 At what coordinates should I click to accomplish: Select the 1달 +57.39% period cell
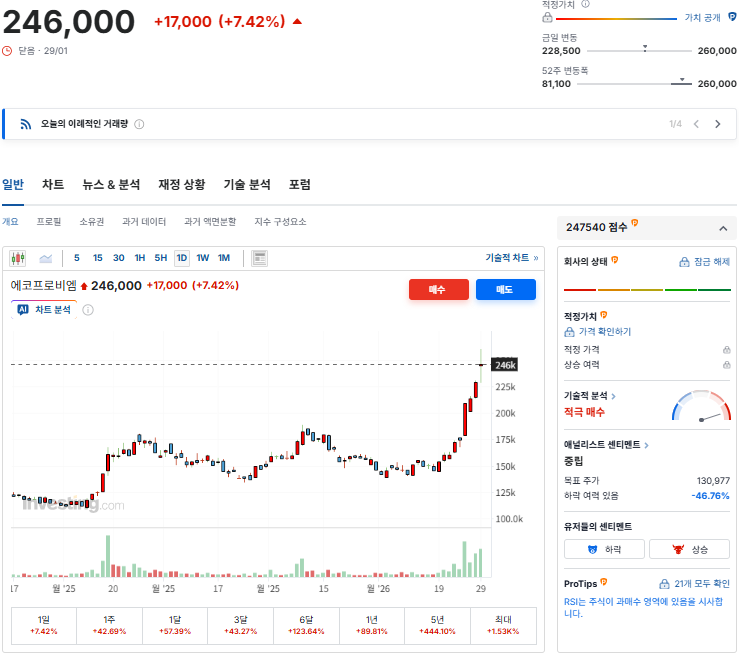click(x=175, y=625)
